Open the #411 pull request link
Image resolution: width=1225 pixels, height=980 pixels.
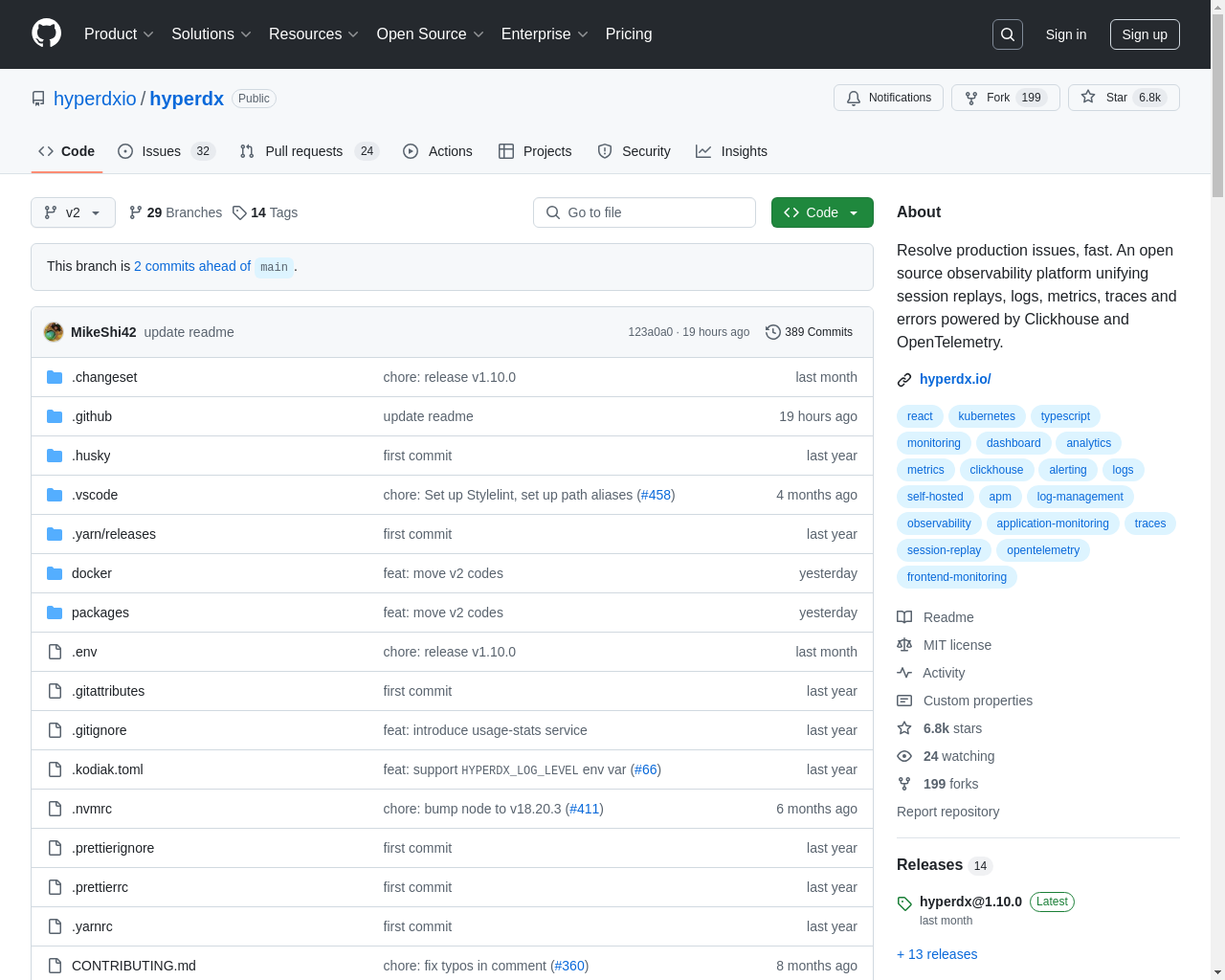584,809
